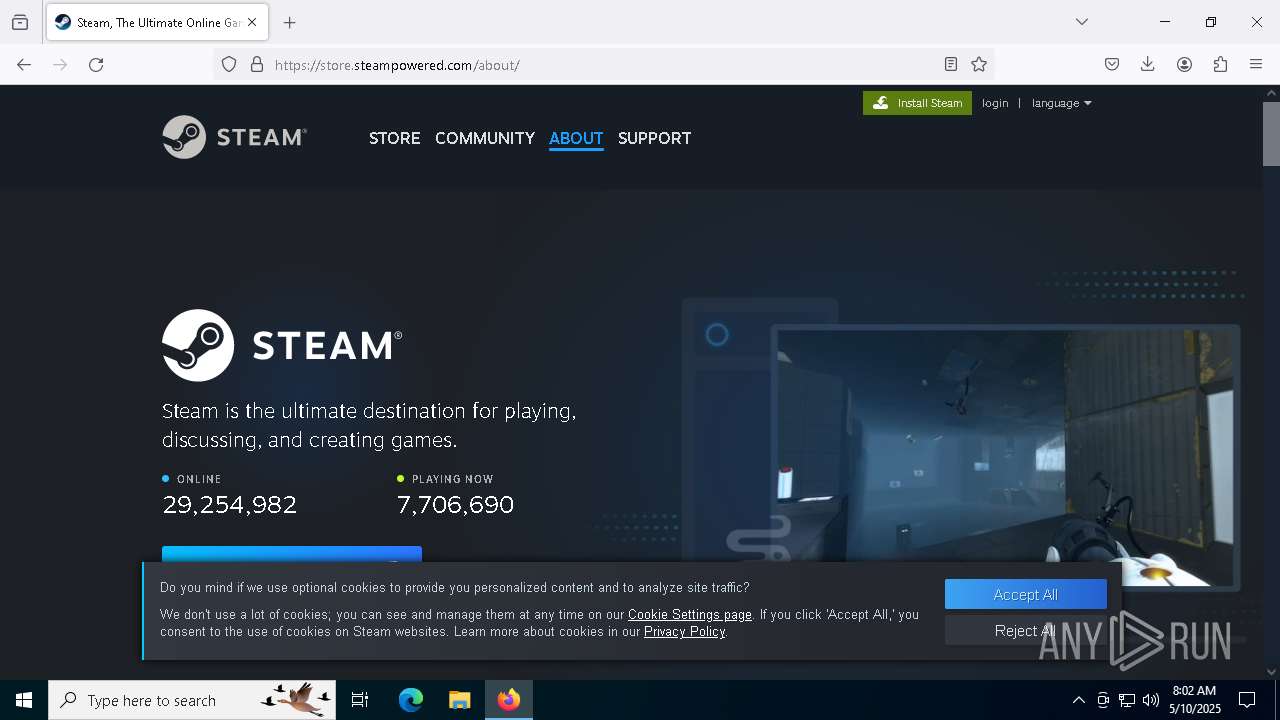Screen dimensions: 1280x720
Task: Click the Portal game screenshot
Action: tap(1005, 458)
